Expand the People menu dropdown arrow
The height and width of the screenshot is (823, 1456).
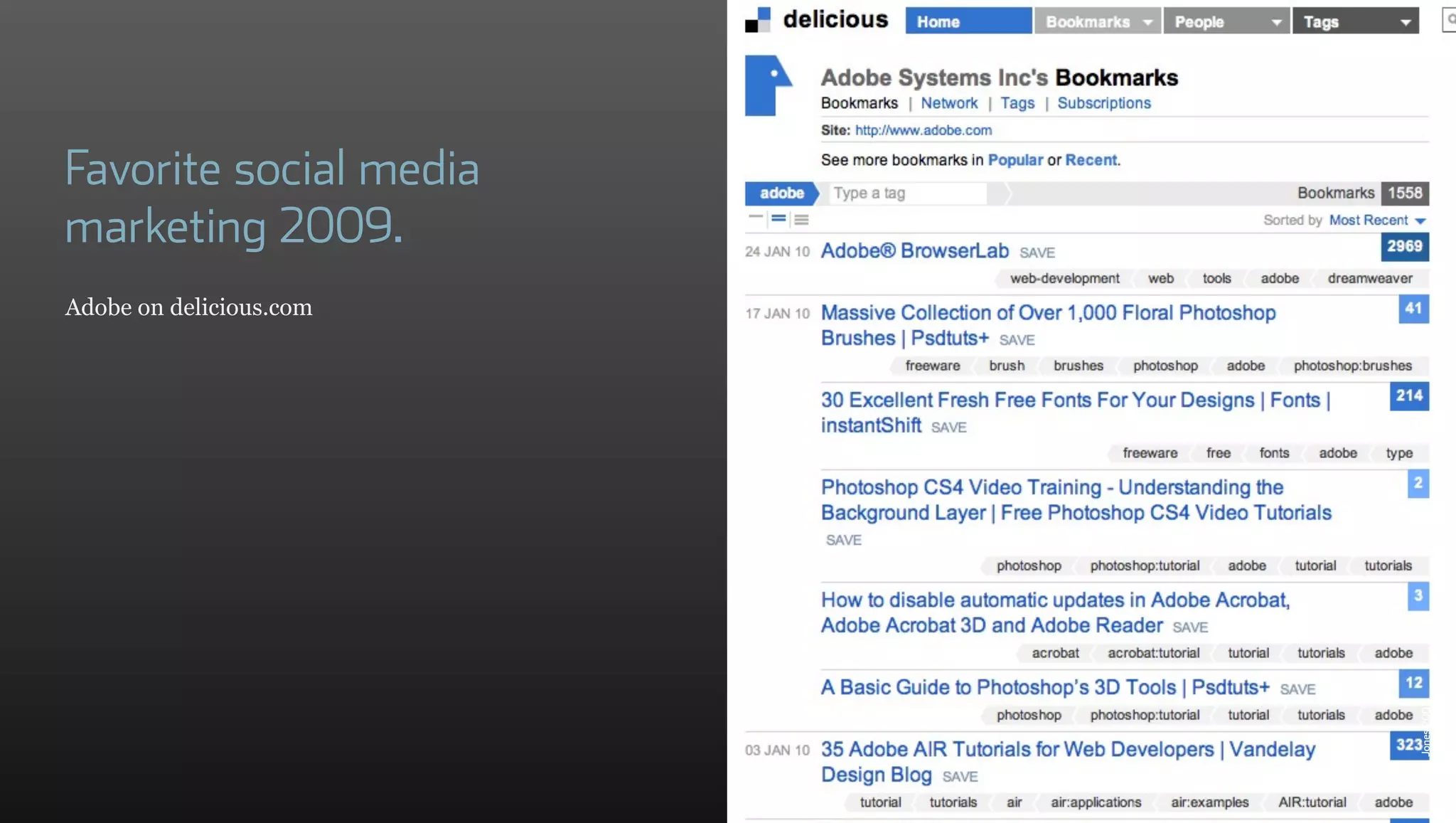1276,23
